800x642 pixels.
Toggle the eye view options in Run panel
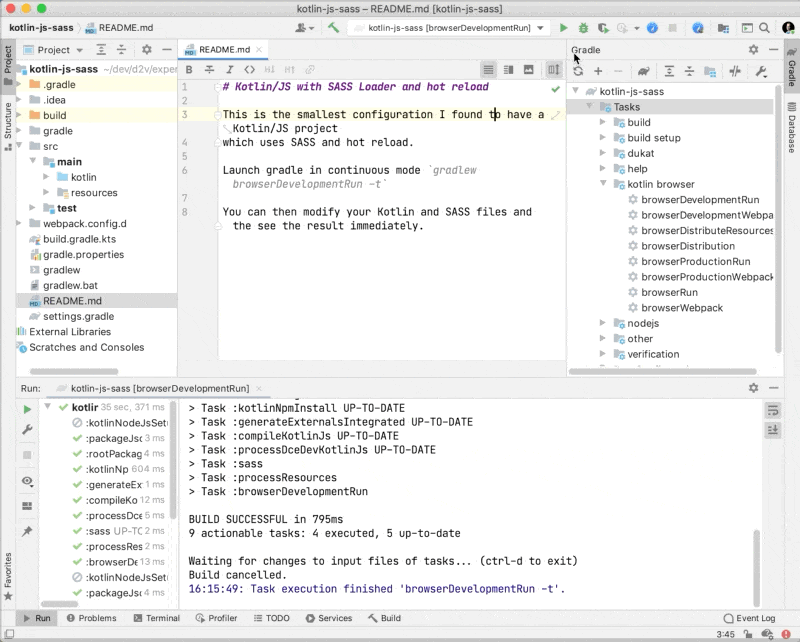(x=27, y=481)
